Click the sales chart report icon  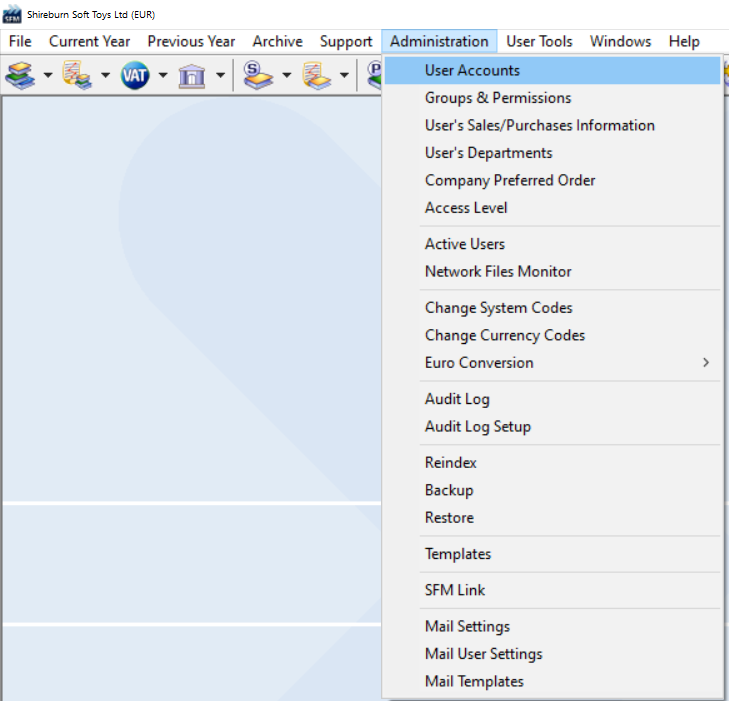coord(316,75)
